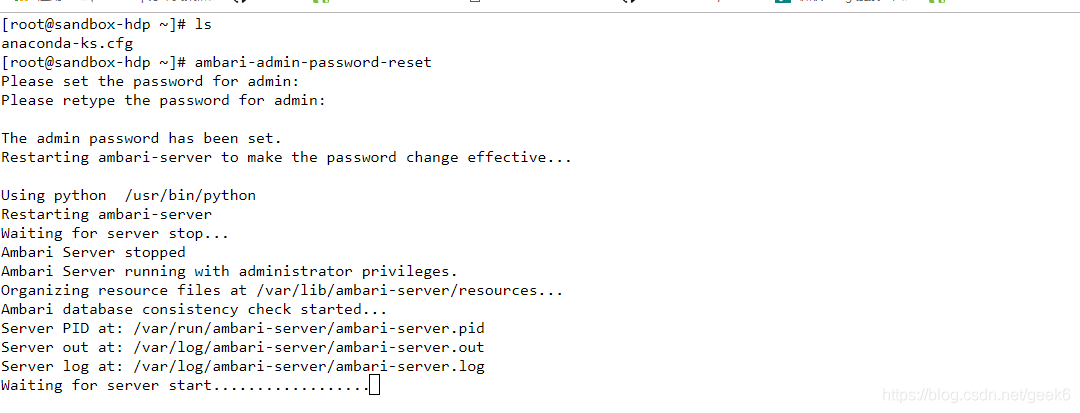Viewport: 1080px width, 413px height.
Task: Click the 'Ambari Server stopped' line
Action: (93, 253)
